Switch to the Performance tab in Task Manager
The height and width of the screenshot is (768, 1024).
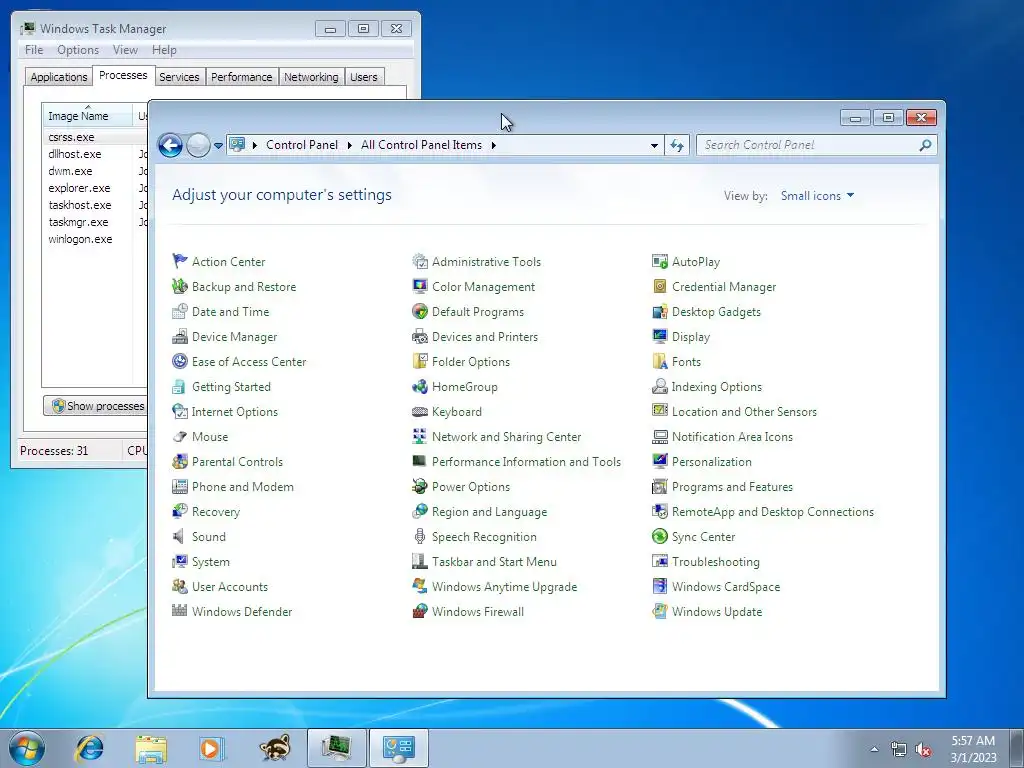click(x=242, y=77)
